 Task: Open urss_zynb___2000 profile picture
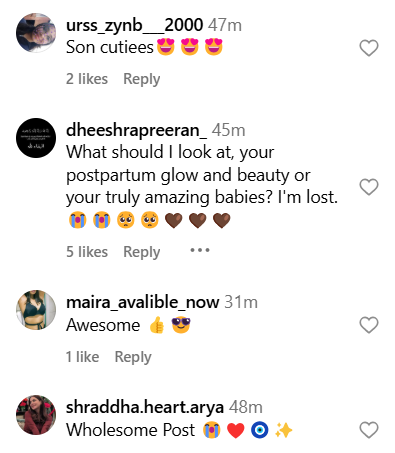click(x=36, y=33)
